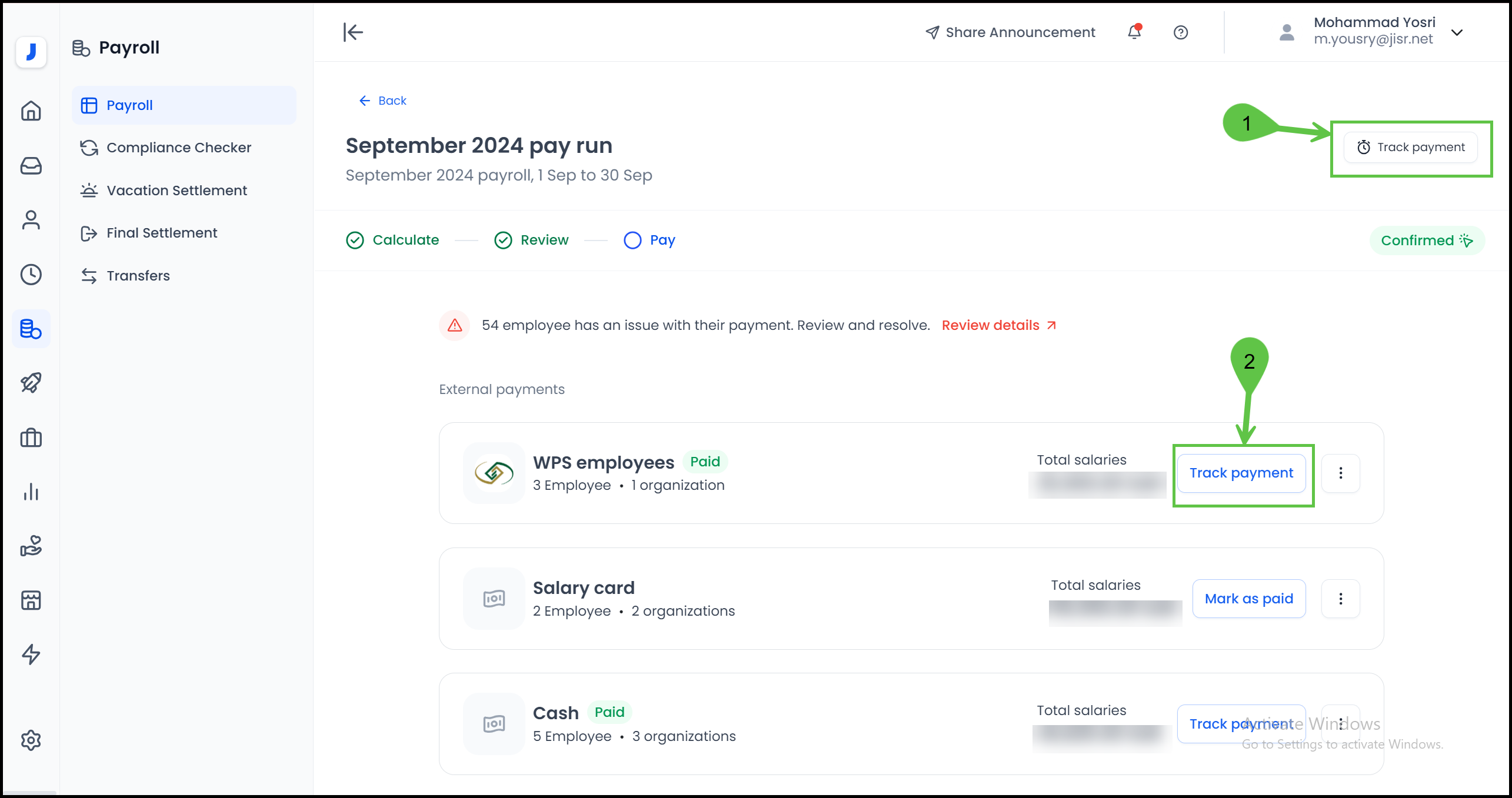
Task: Click Mark as paid for Salary card
Action: tap(1248, 599)
